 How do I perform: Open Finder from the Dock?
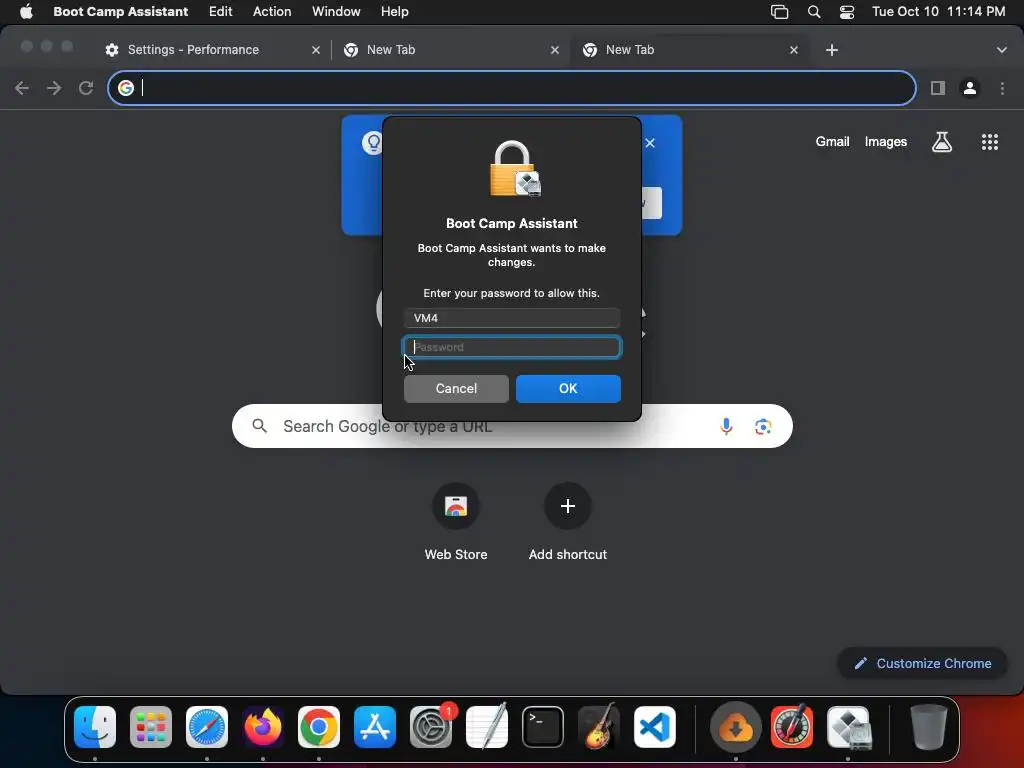[x=95, y=727]
